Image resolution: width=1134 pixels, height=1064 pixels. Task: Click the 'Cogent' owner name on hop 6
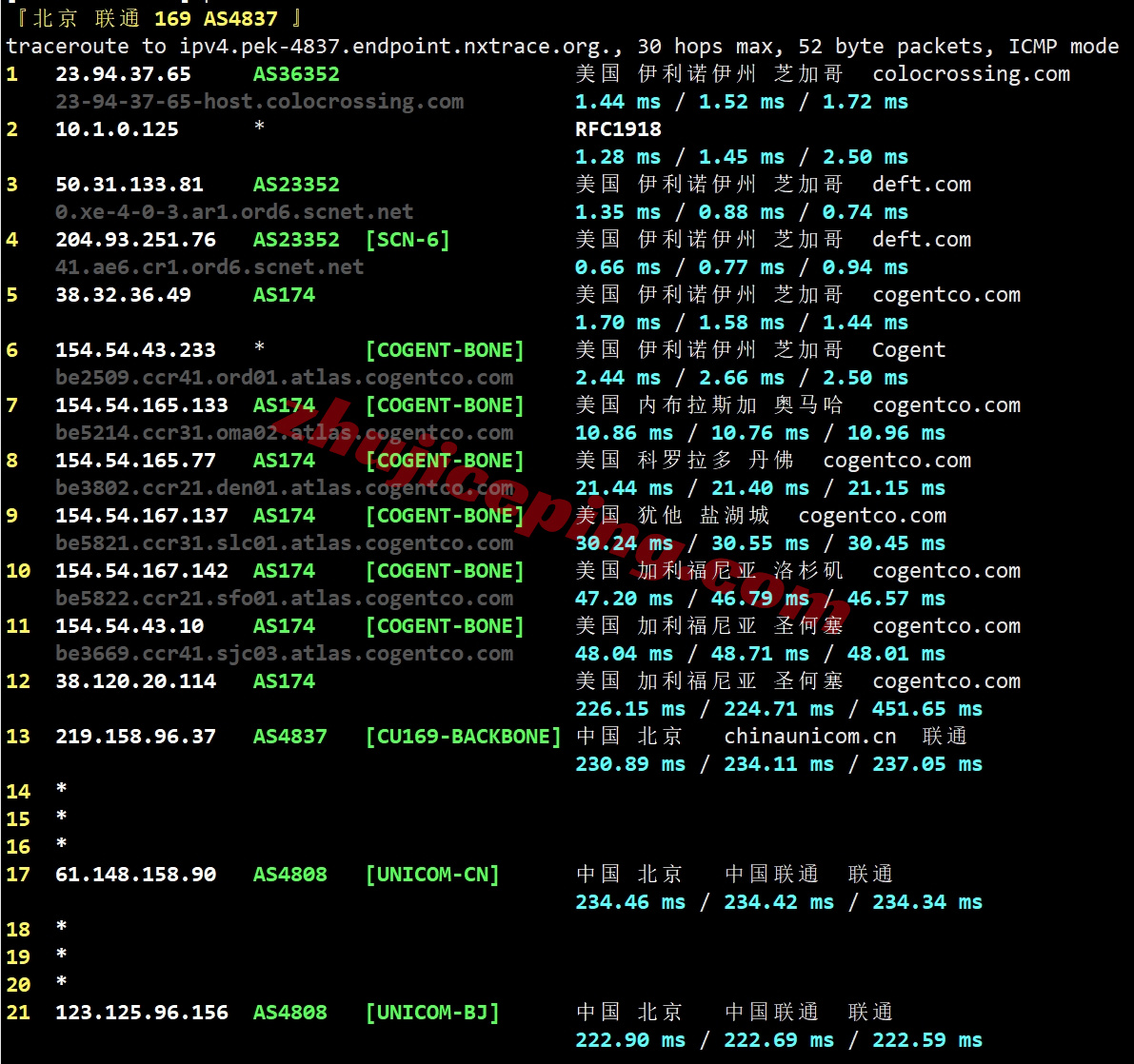[x=908, y=350]
